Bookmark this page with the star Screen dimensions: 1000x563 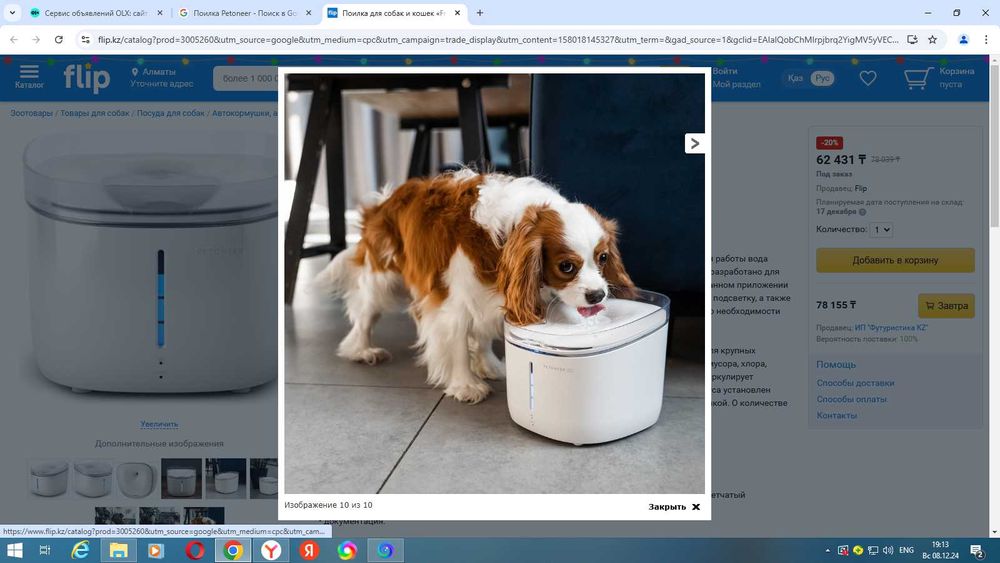coord(932,40)
